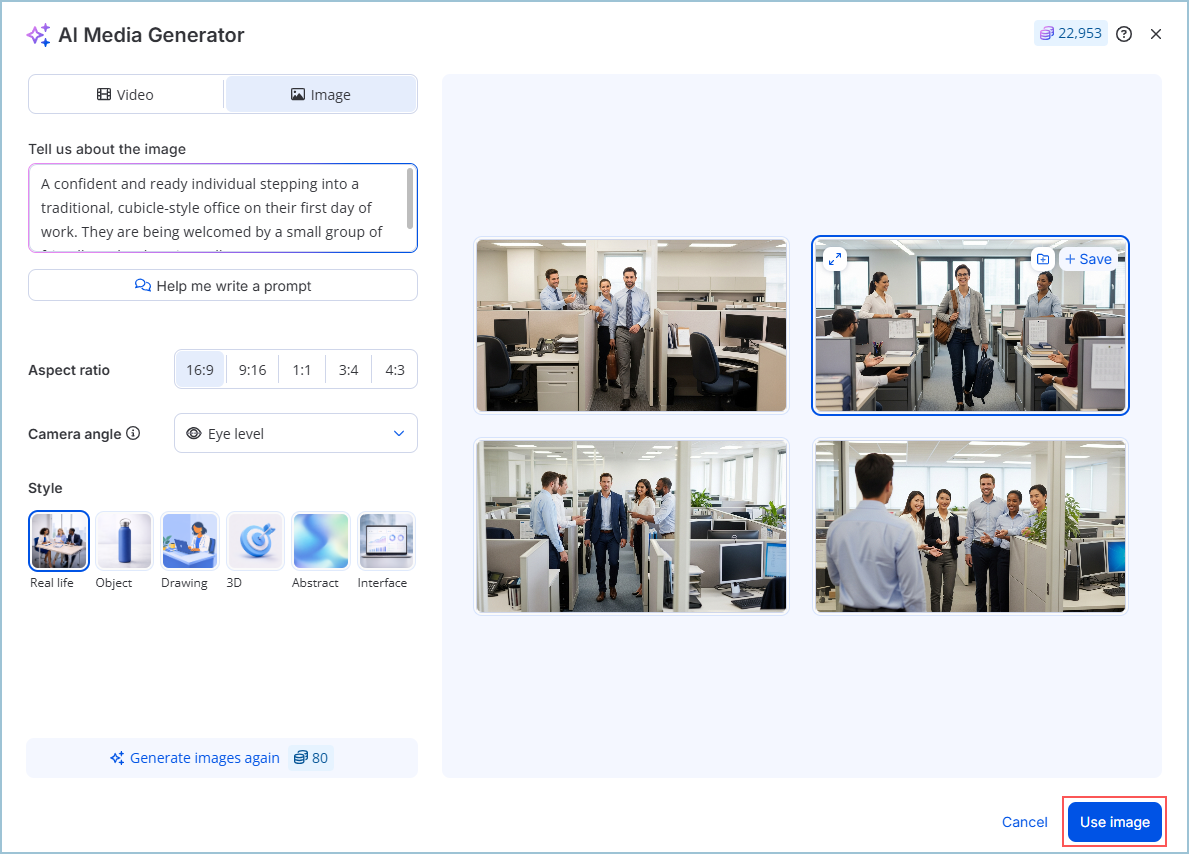The width and height of the screenshot is (1189, 854).
Task: Expand the selected image to full view
Action: tap(834, 259)
